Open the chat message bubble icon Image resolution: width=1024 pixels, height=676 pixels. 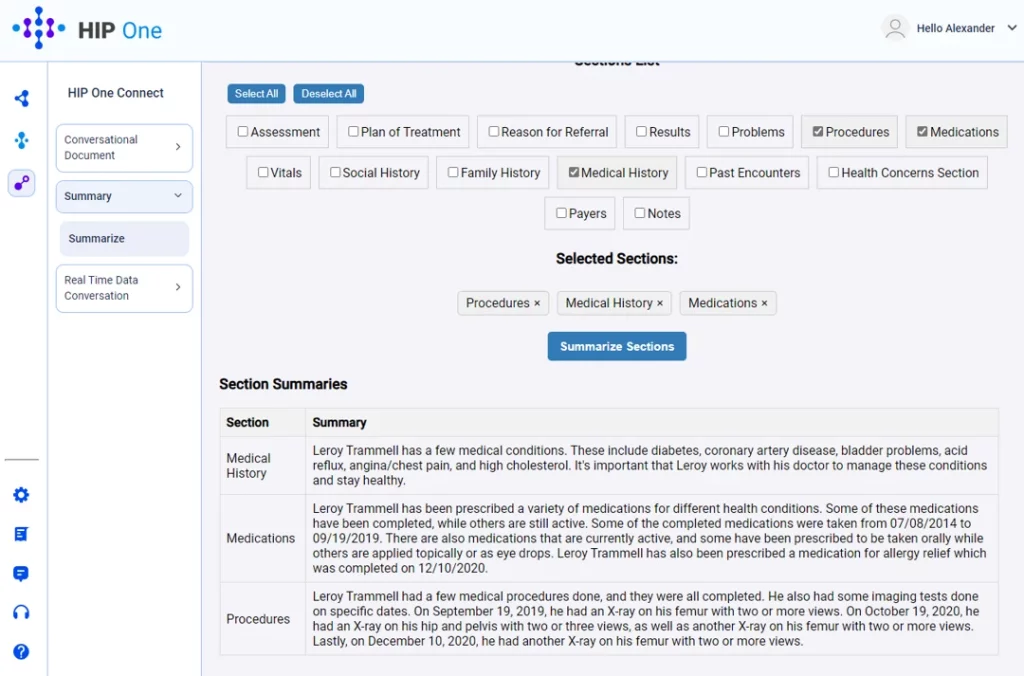pyautogui.click(x=21, y=573)
